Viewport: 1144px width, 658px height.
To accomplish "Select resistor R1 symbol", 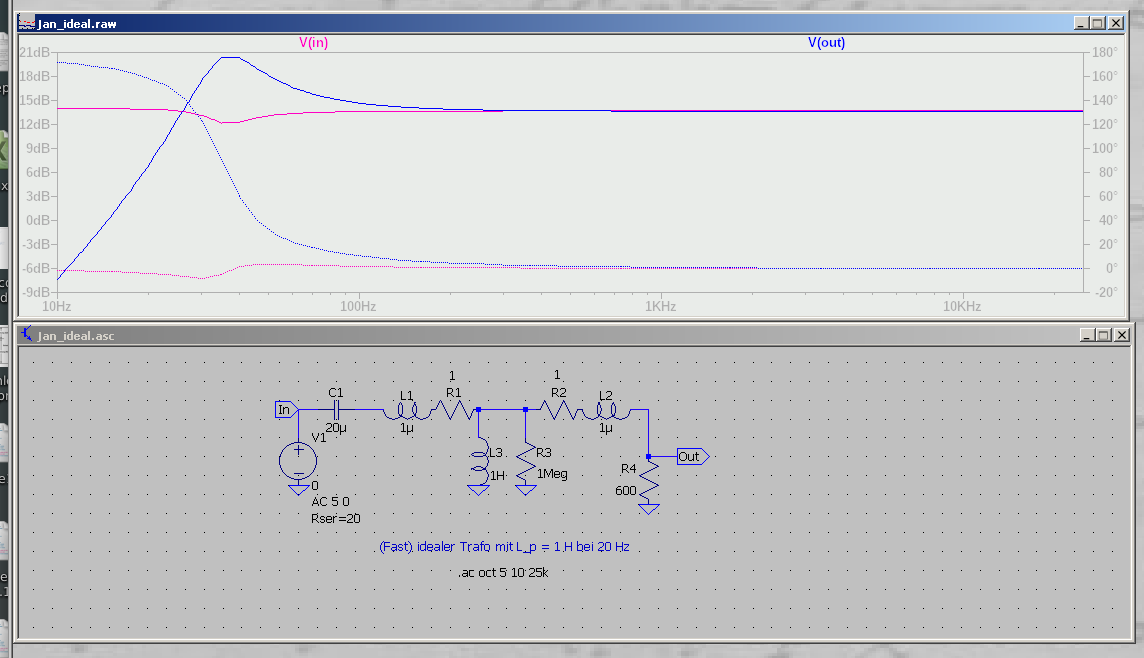I will [454, 411].
